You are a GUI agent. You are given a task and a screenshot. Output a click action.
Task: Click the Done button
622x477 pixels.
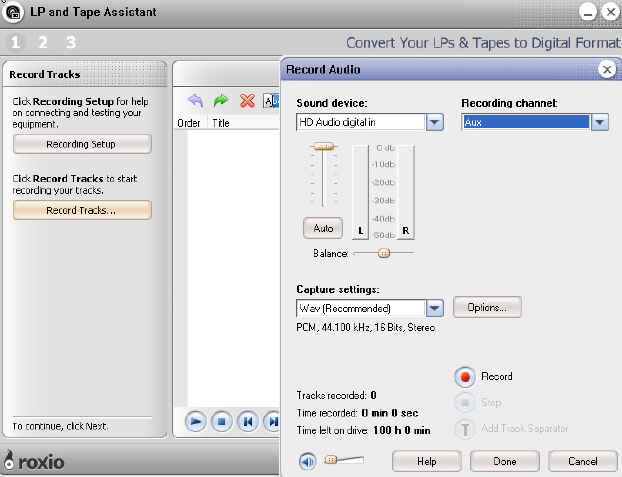click(x=505, y=461)
